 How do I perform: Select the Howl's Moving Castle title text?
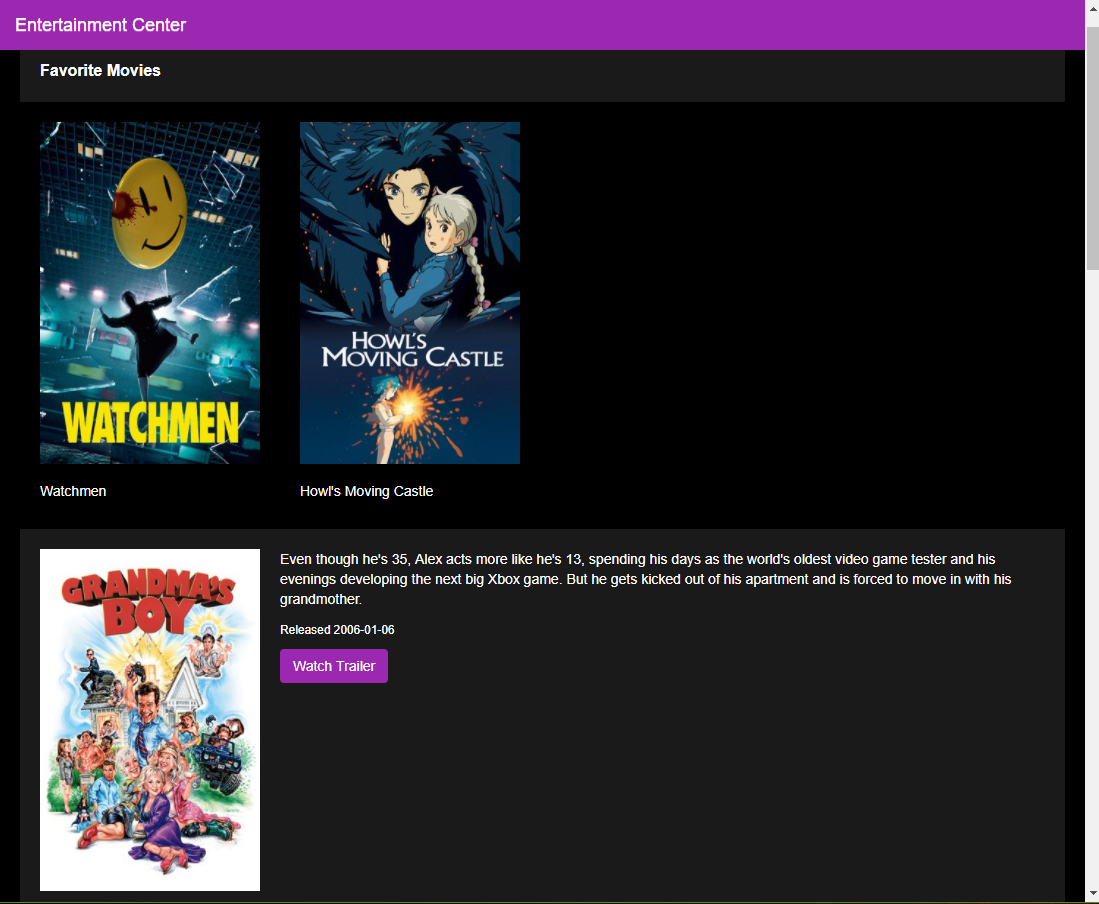[367, 491]
